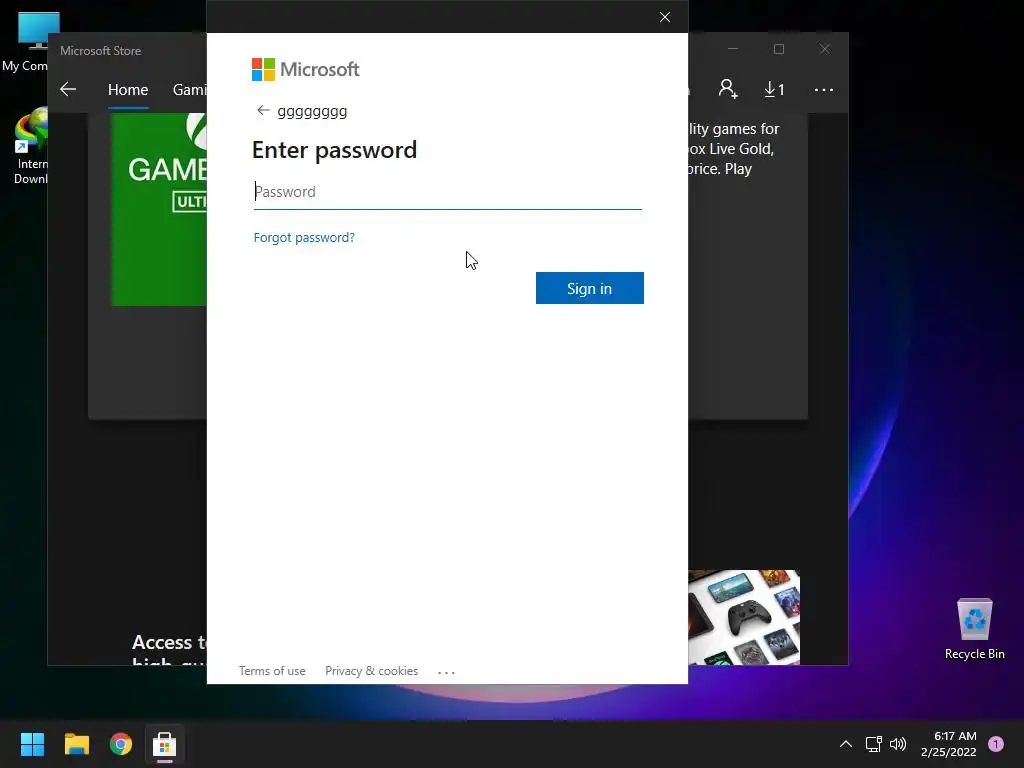Click the Game Pass Ultimate banner
The image size is (1024, 768).
pos(159,209)
